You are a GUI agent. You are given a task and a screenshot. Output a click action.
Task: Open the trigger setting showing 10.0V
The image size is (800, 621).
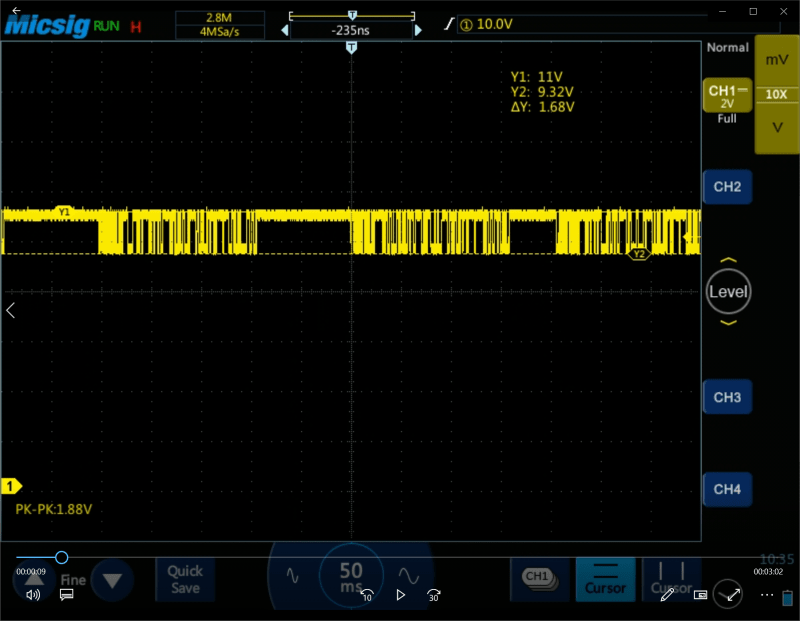click(617, 24)
